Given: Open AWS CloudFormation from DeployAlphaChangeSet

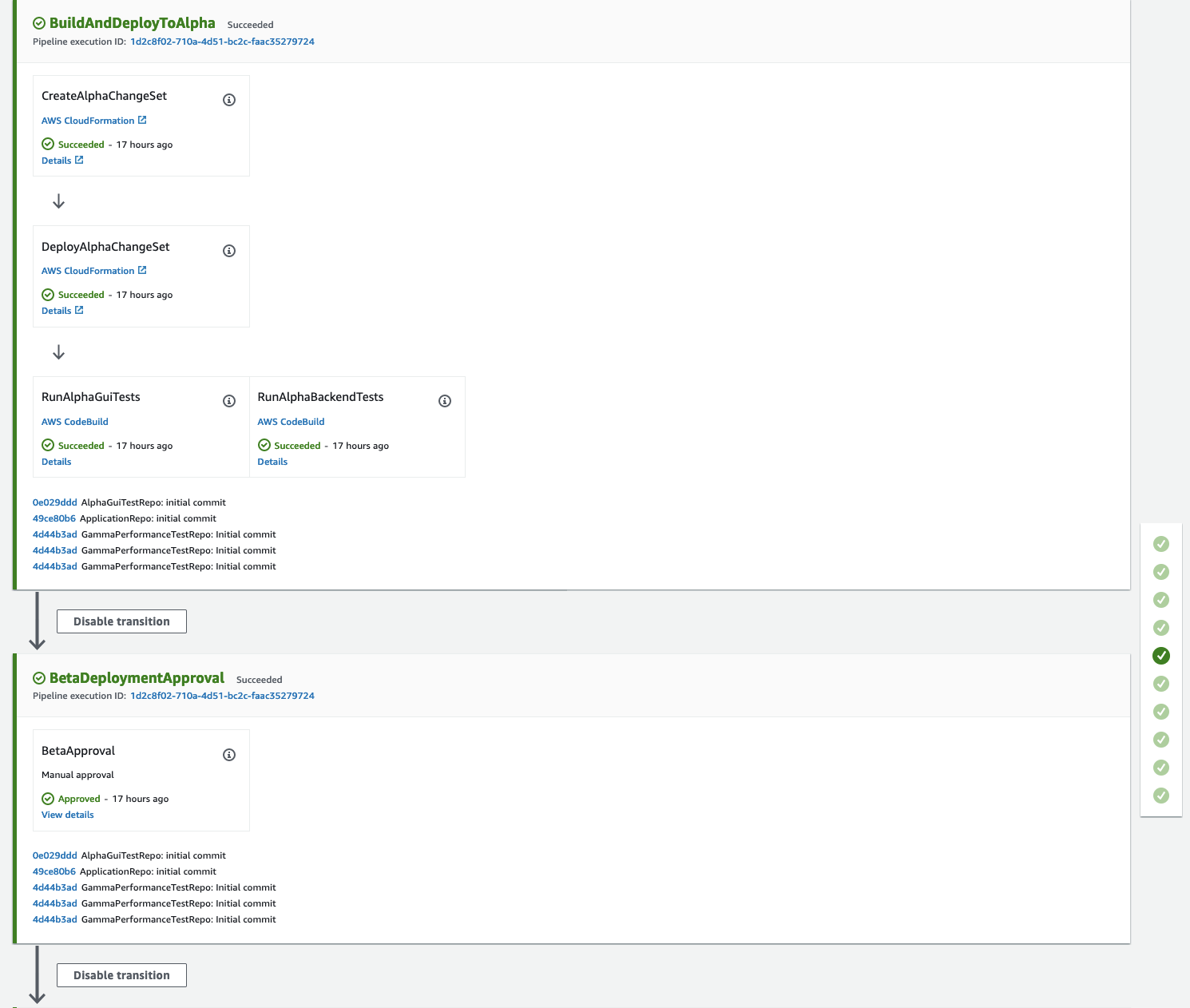Looking at the screenshot, I should (88, 270).
